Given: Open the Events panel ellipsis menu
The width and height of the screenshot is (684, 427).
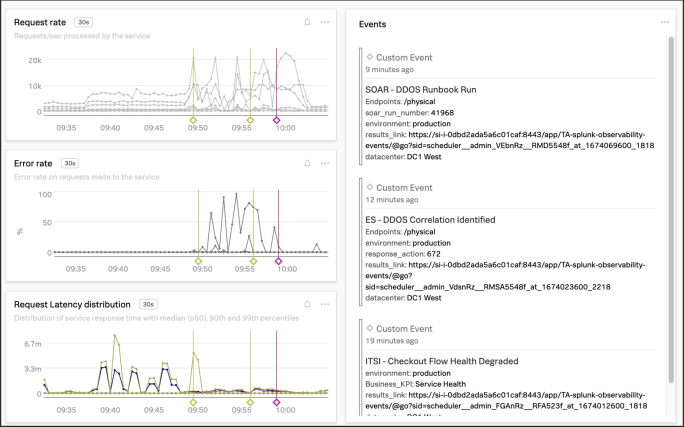Looking at the screenshot, I should click(x=664, y=22).
